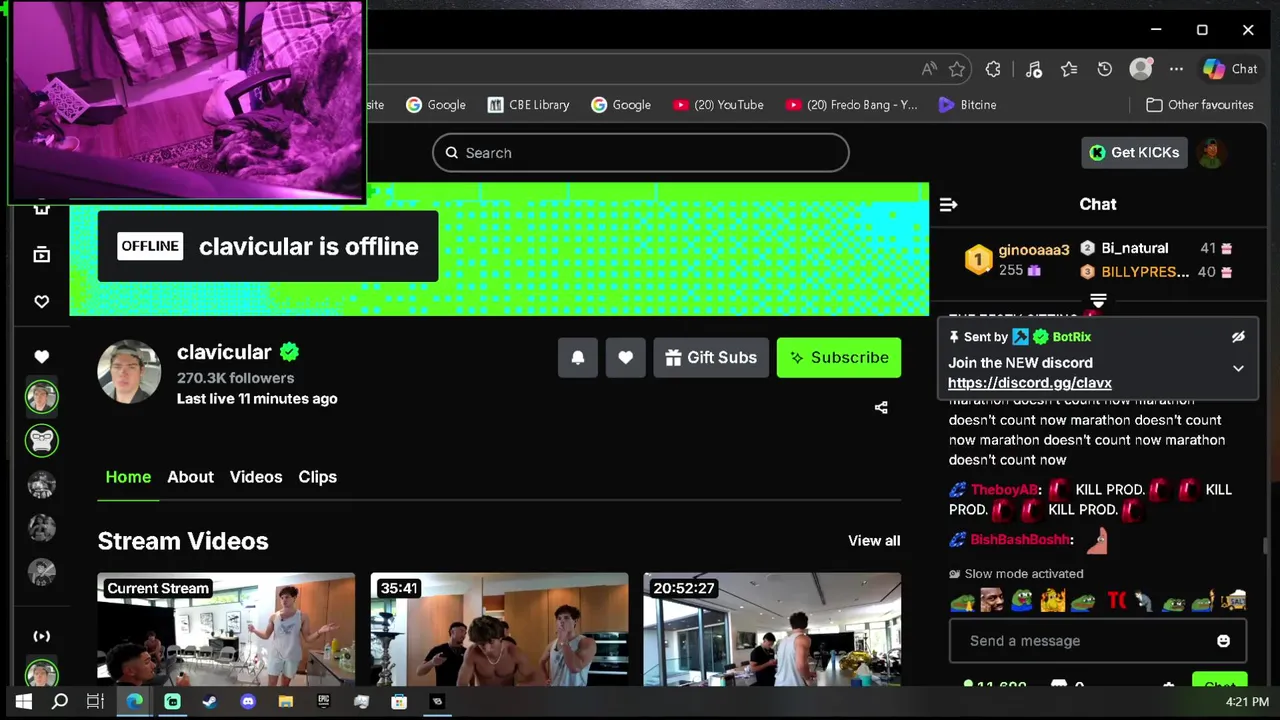
Task: Open Epic Games Launcher from taskbar
Action: click(323, 702)
